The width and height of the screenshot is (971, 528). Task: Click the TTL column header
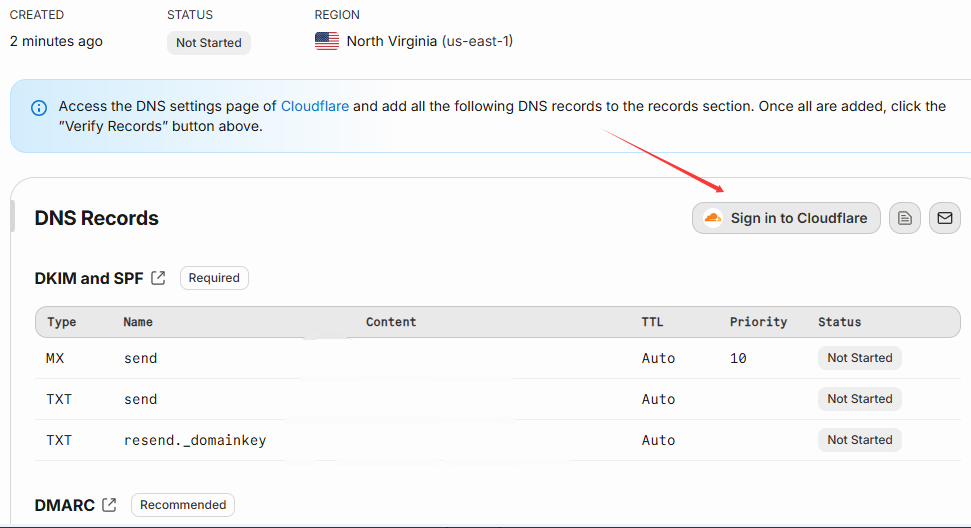click(x=652, y=322)
